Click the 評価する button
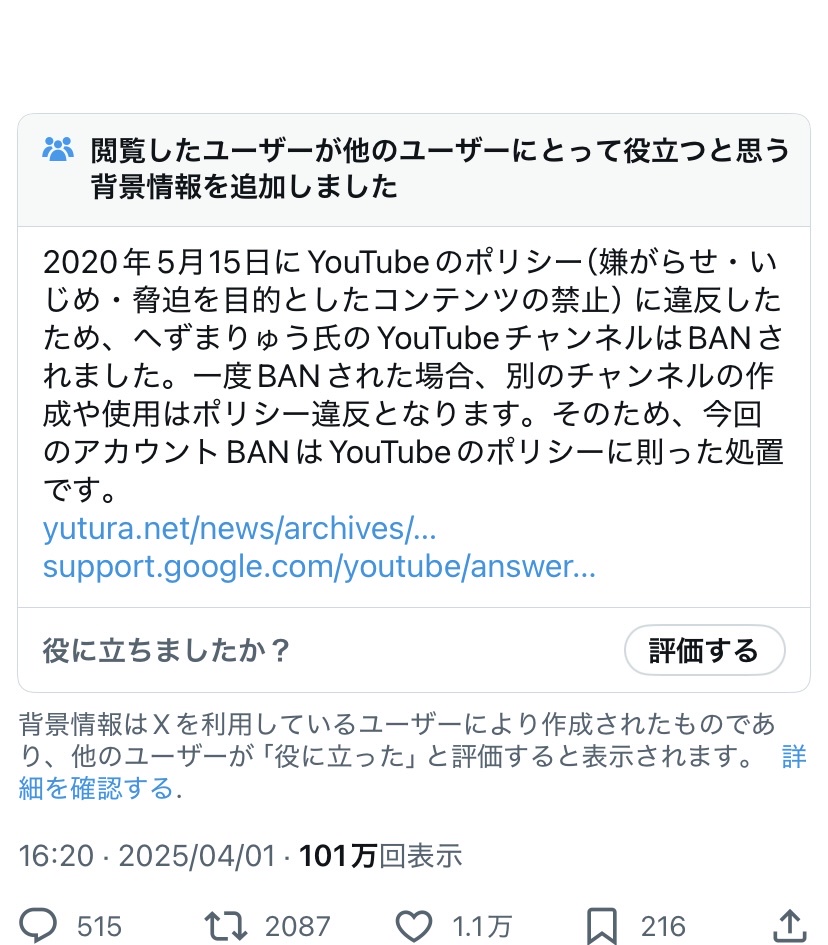The width and height of the screenshot is (828, 945). (x=704, y=650)
